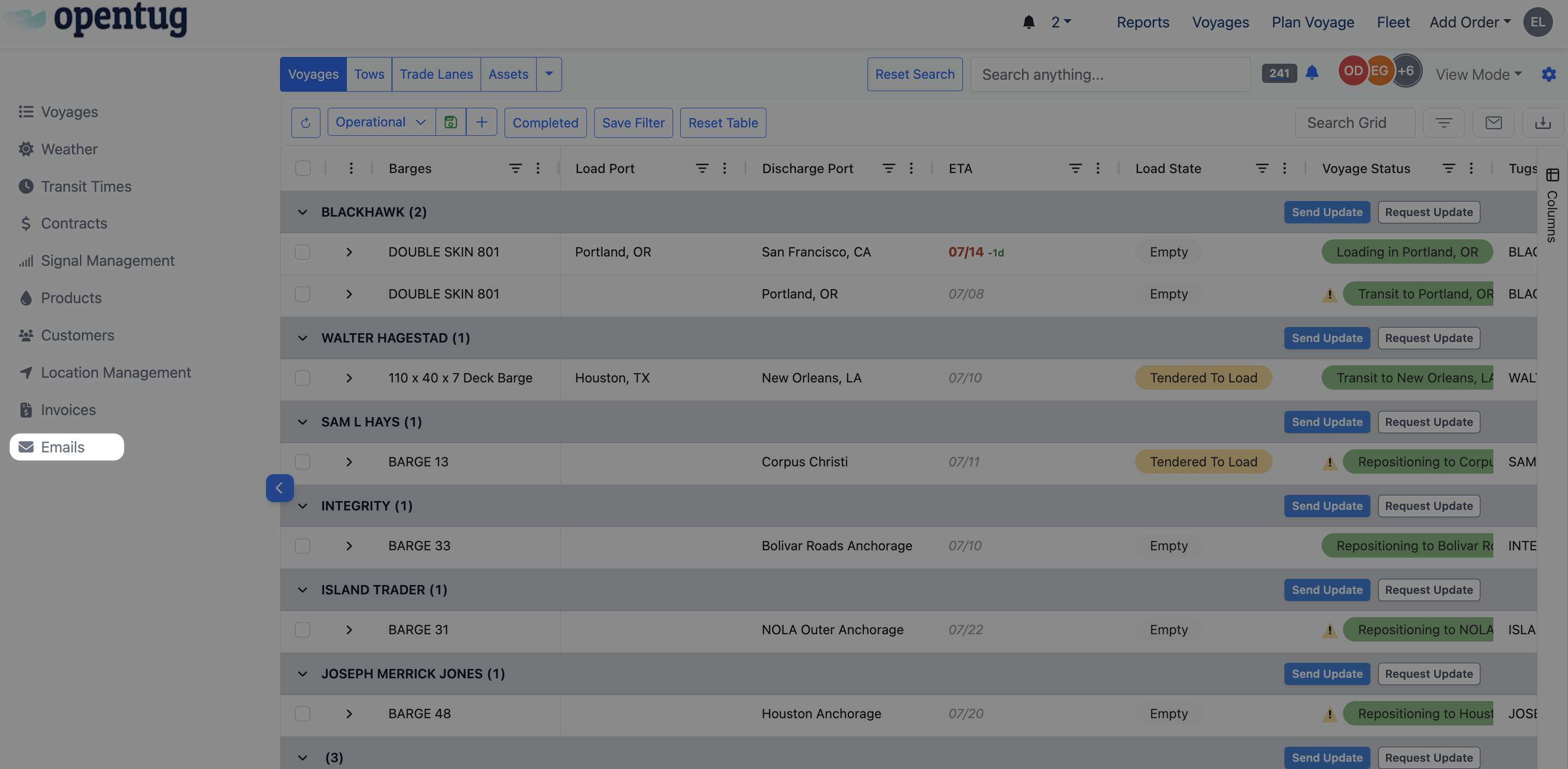The height and width of the screenshot is (769, 1568).
Task: Check the BARGE 13 row checkbox
Action: click(x=302, y=462)
